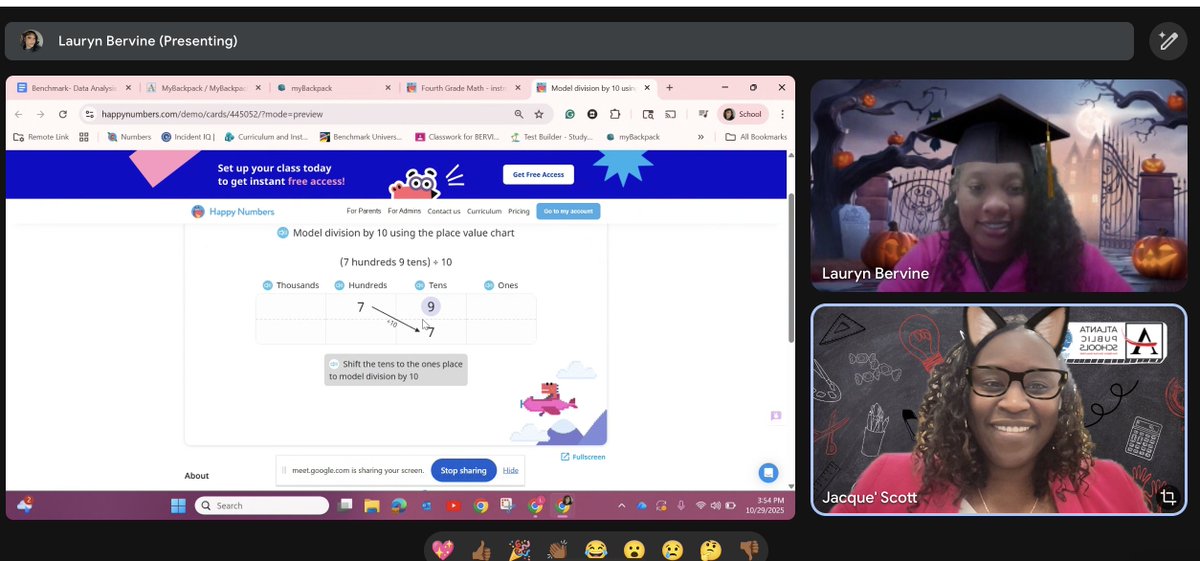Image resolution: width=1200 pixels, height=561 pixels.
Task: Show hidden system tray icons
Action: coord(622,505)
